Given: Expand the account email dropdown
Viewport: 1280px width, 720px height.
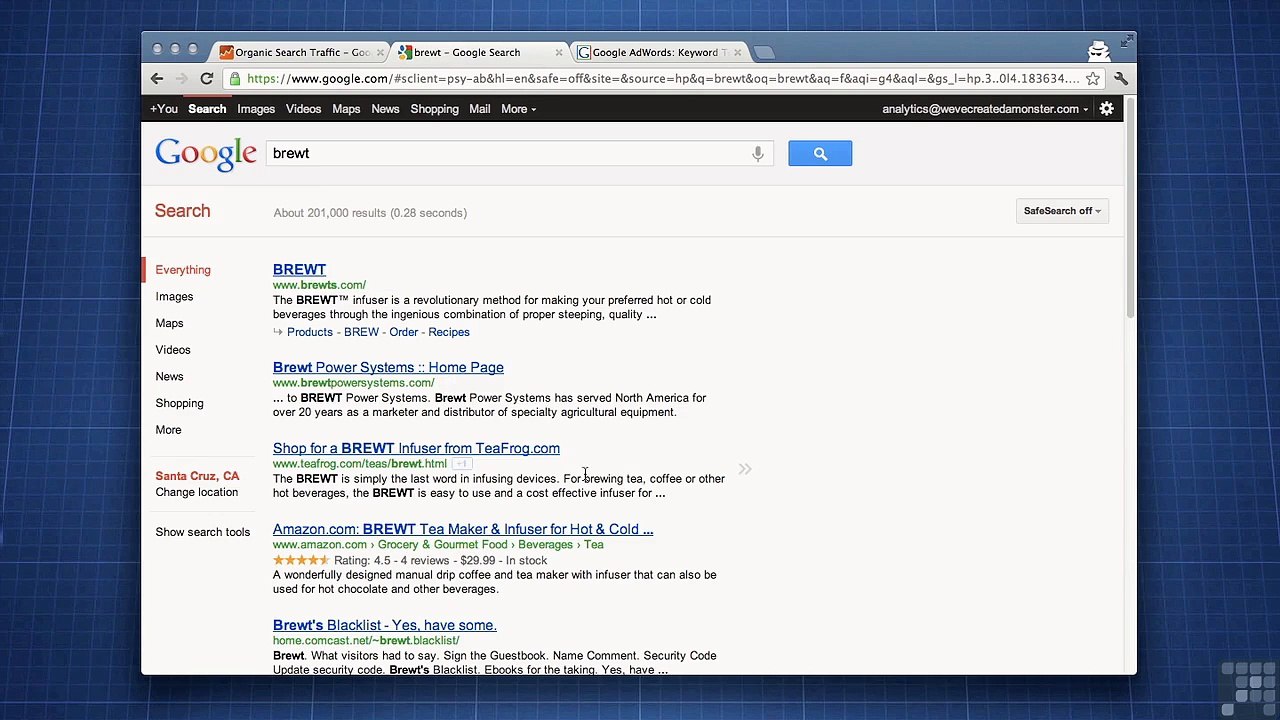Looking at the screenshot, I should (x=985, y=109).
